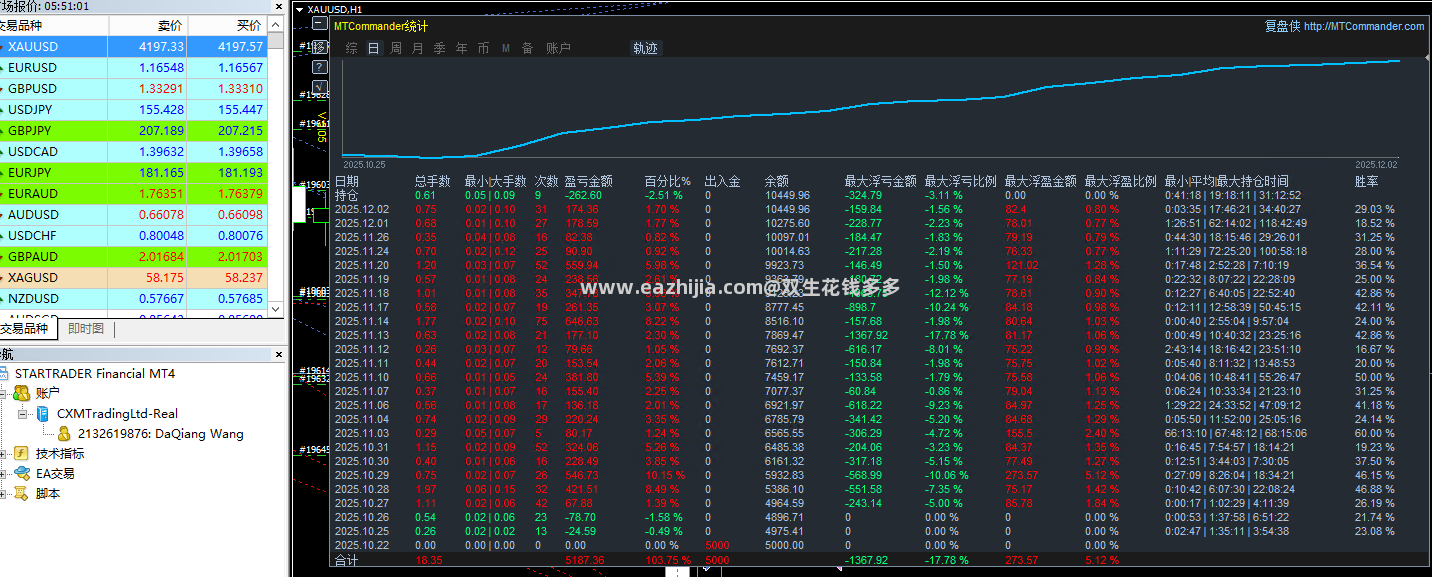The width and height of the screenshot is (1432, 577).
Task: Select the EURJPY symbol row
Action: pos(133,173)
